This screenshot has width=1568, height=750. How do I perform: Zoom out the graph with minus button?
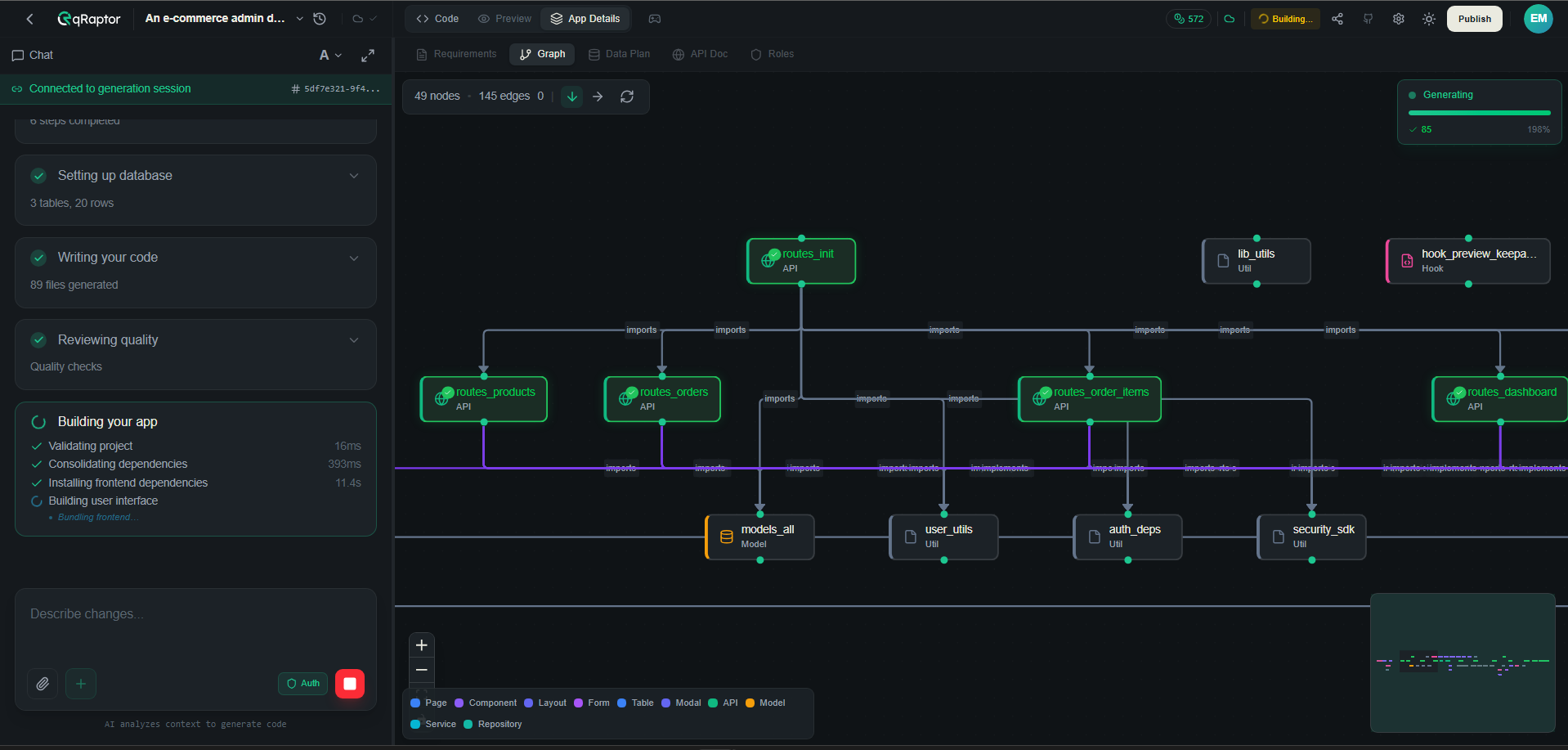point(422,670)
